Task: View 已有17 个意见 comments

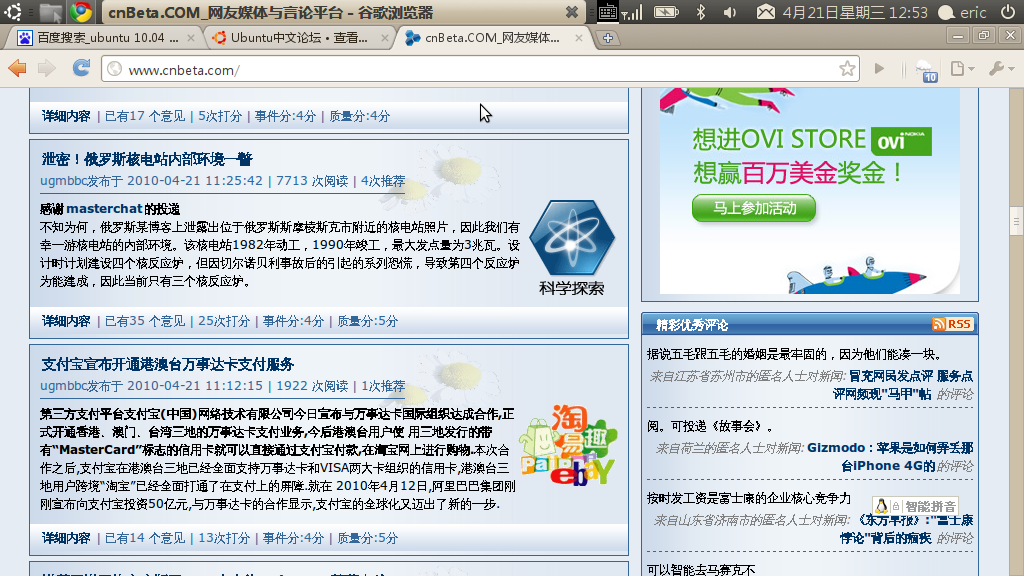Action: [x=144, y=116]
